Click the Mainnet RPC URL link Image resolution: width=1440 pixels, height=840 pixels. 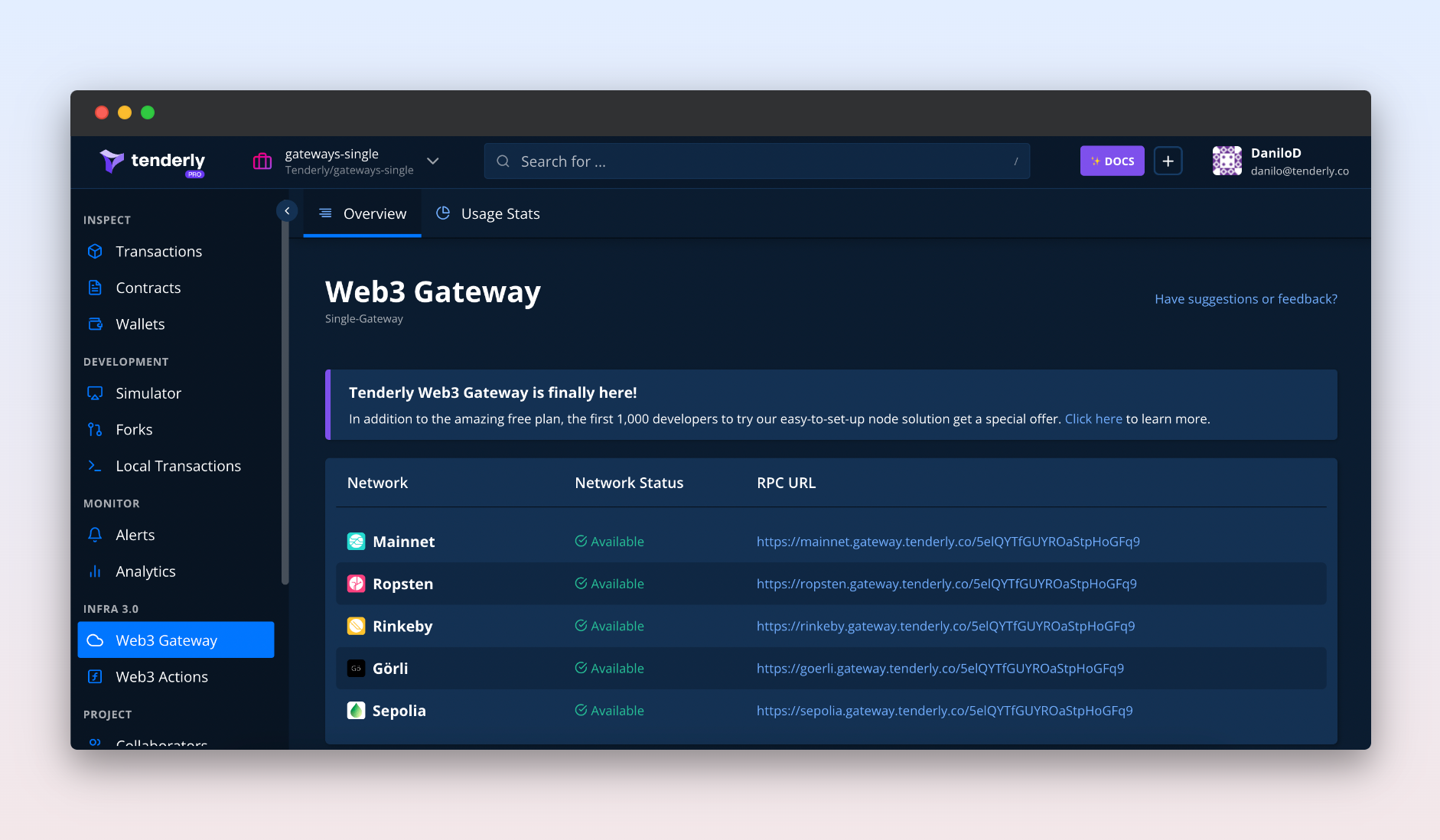click(947, 542)
